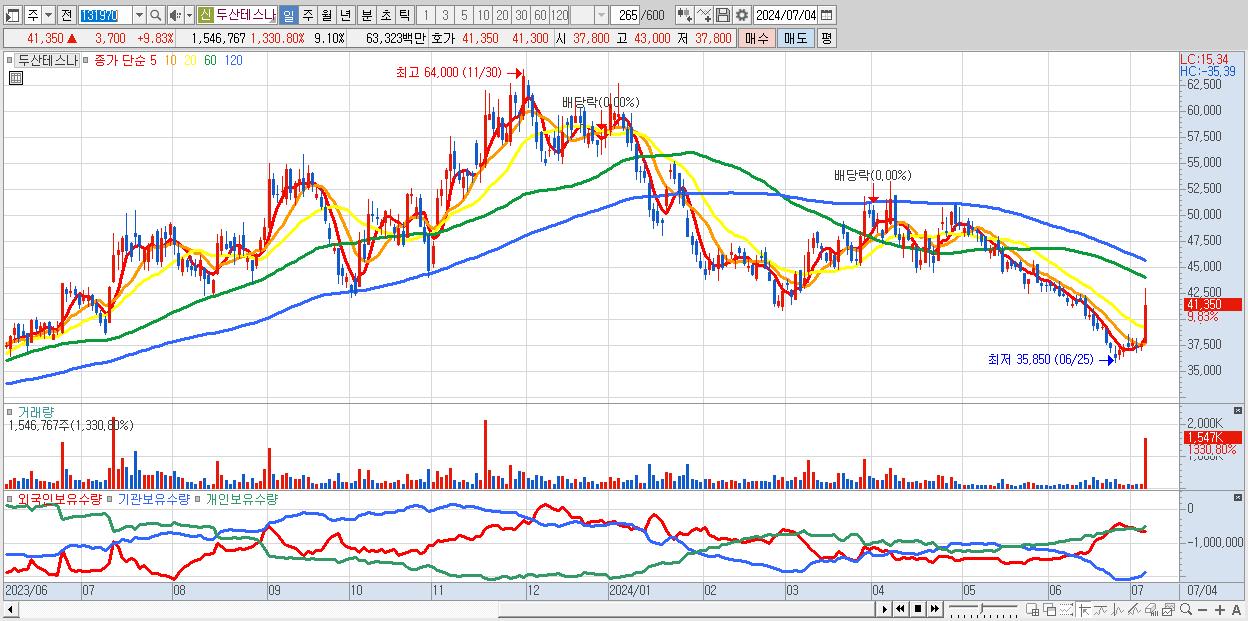Select the 년 (yearly) period toggle
The width and height of the screenshot is (1248, 621).
345,15
